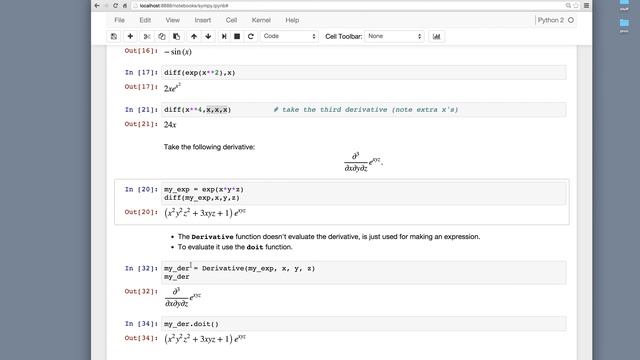Open the Kernel menu
Viewport: 640px width, 360px height.
coord(261,20)
